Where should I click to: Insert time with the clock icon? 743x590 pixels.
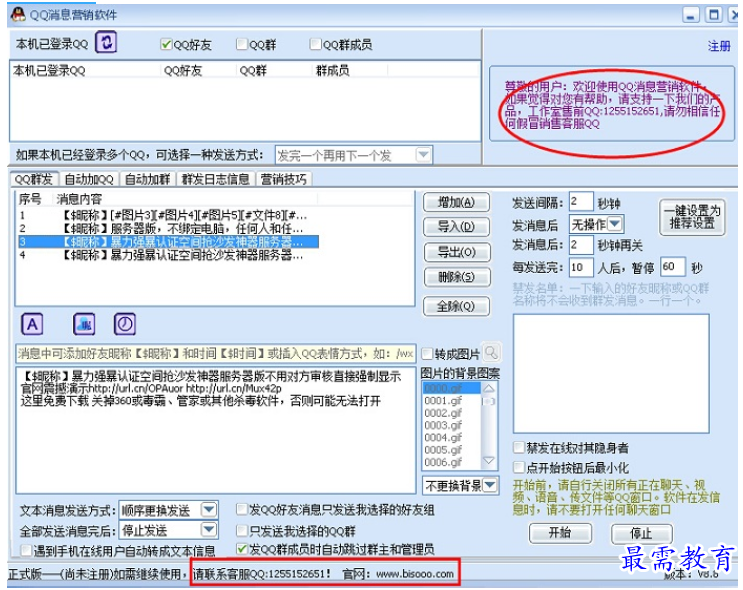tap(125, 325)
